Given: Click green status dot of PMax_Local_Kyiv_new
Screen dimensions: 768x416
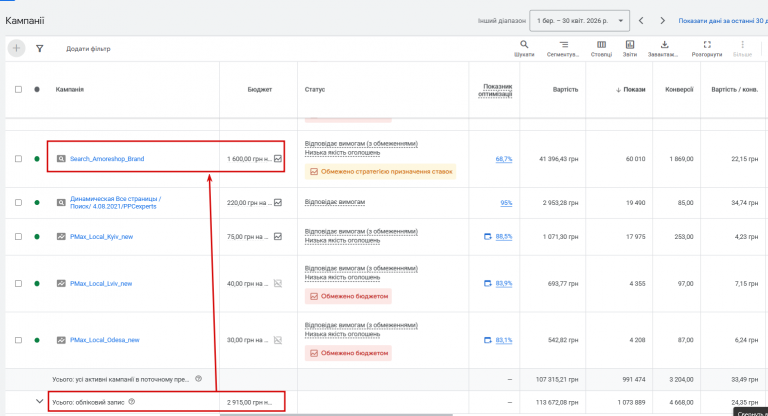Looking at the screenshot, I should (37, 237).
